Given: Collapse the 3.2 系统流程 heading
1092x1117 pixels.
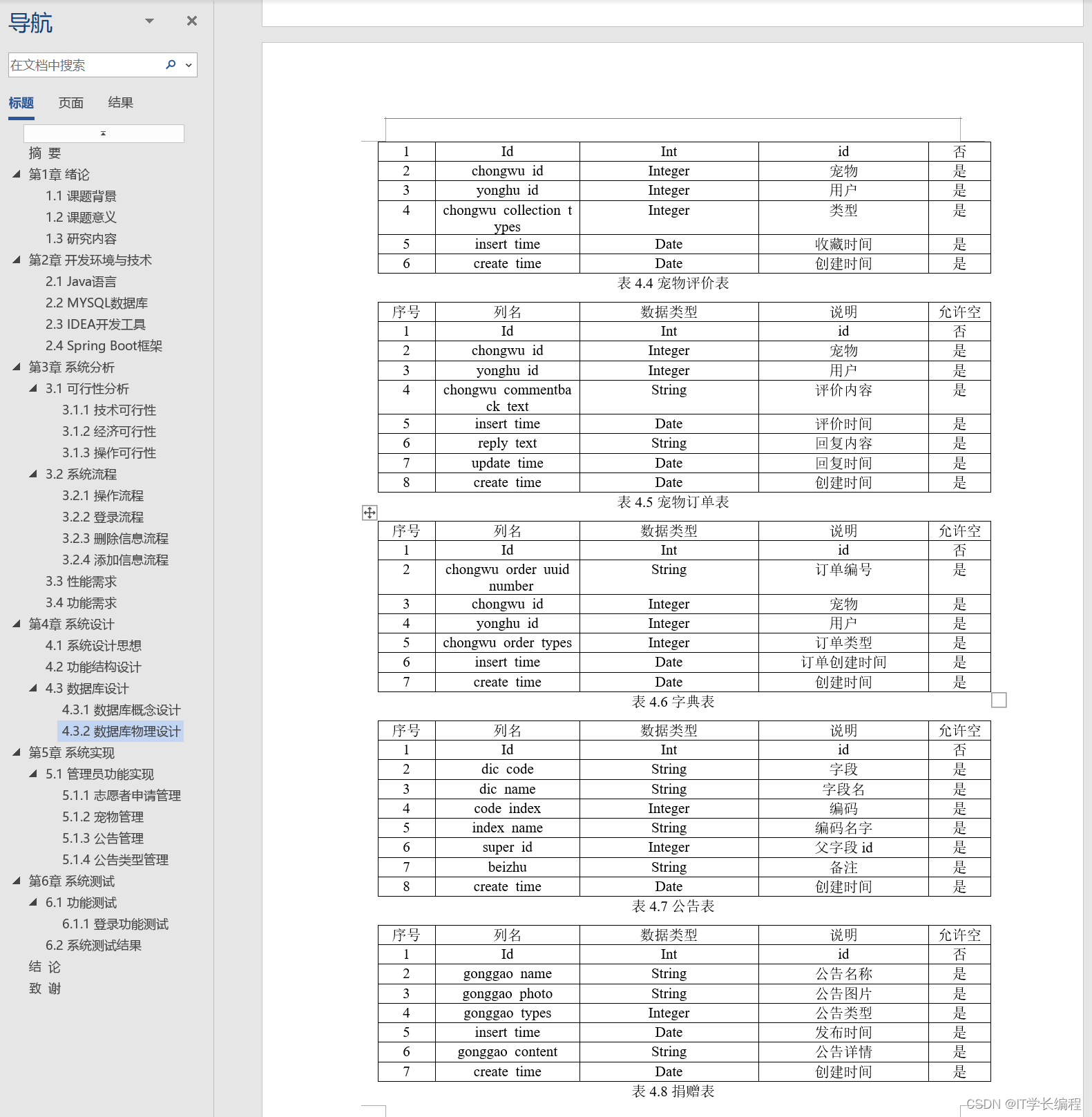Looking at the screenshot, I should 32,474.
